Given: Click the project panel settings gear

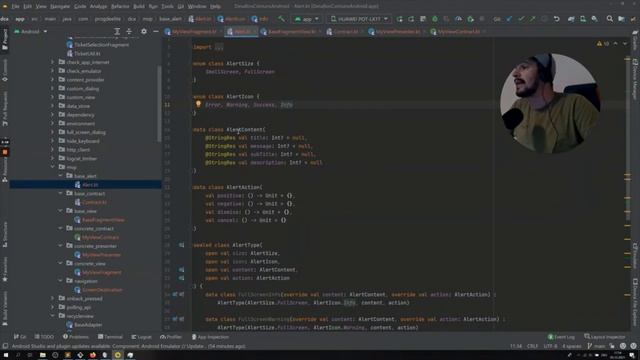Looking at the screenshot, I should [x=144, y=31].
